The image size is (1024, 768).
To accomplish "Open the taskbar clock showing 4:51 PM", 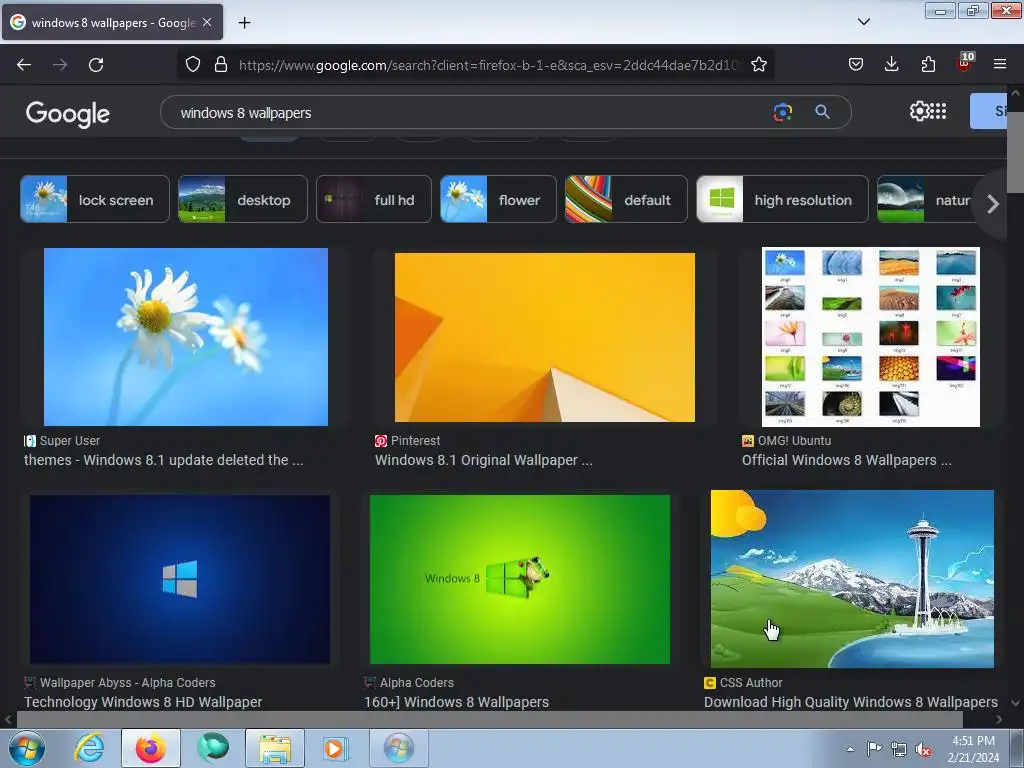I will pyautogui.click(x=973, y=749).
